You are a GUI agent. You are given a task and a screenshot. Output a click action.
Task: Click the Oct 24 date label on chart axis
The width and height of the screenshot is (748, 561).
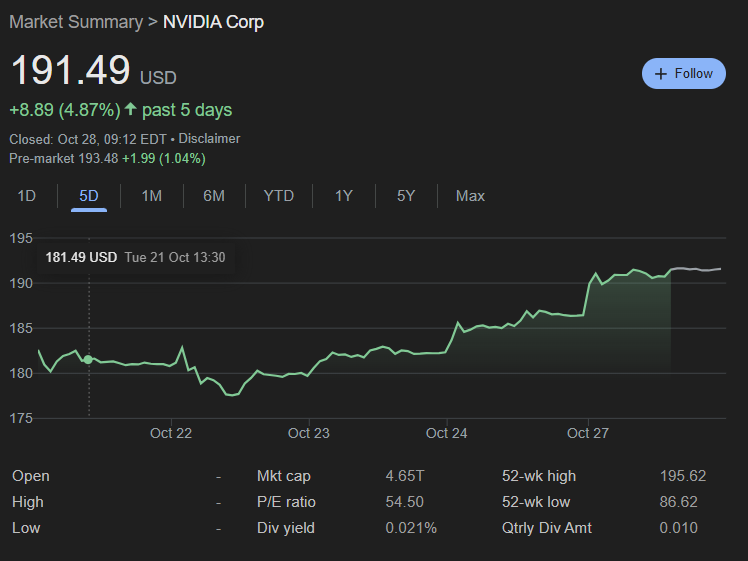pyautogui.click(x=446, y=433)
